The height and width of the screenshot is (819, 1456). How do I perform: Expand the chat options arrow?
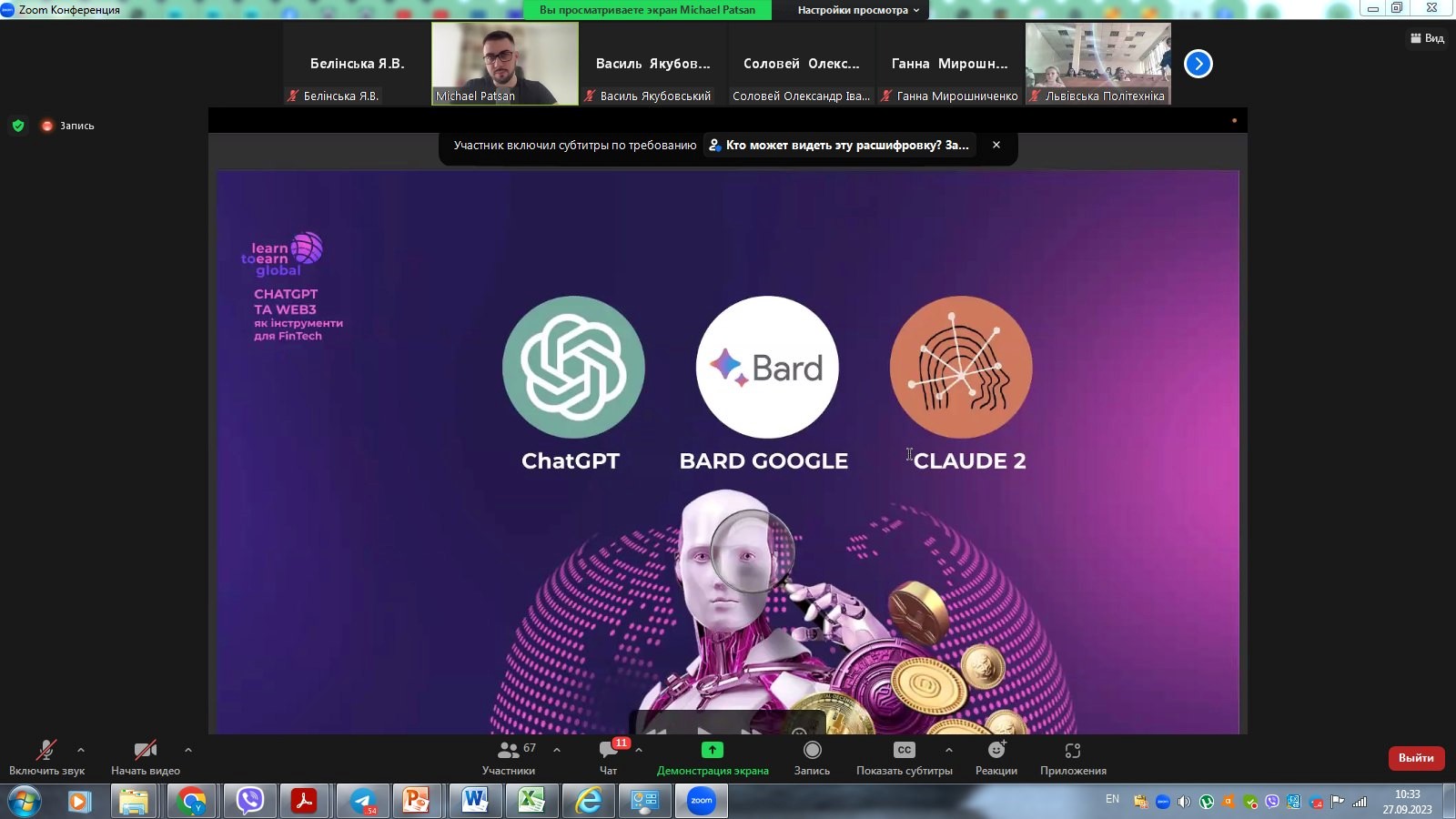click(639, 750)
